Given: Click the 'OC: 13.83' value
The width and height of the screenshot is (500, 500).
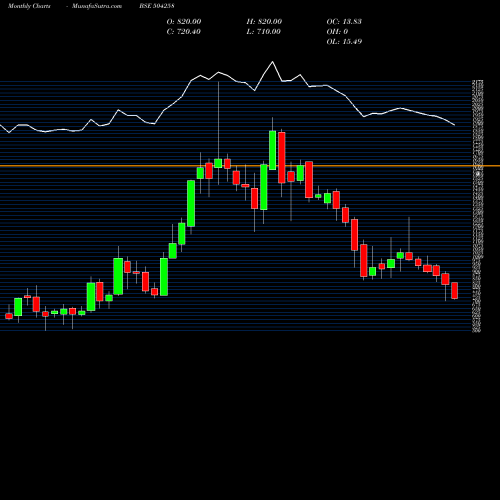Looking at the screenshot, I should (x=344, y=22).
